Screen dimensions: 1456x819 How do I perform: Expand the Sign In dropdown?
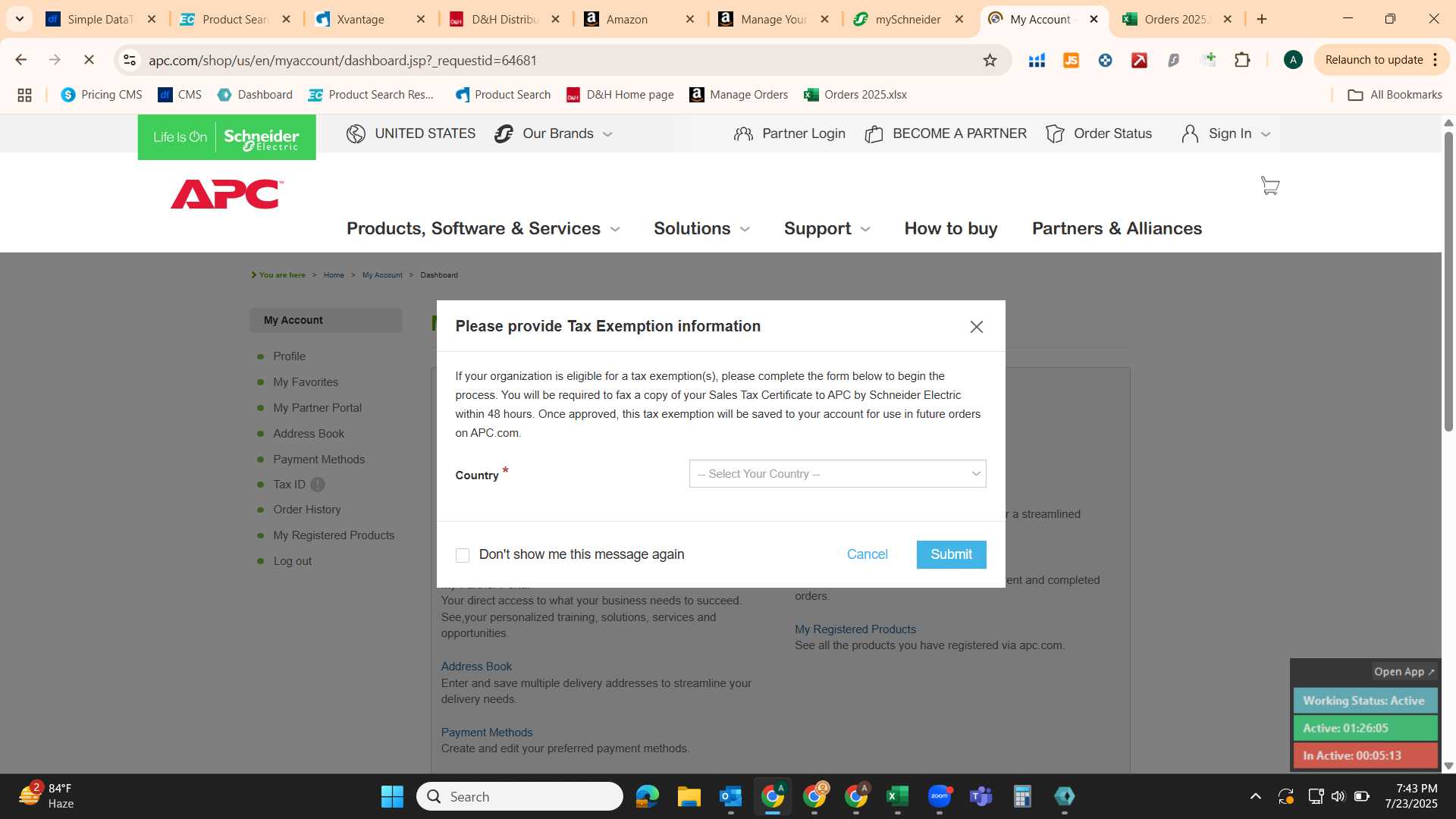click(x=1225, y=134)
